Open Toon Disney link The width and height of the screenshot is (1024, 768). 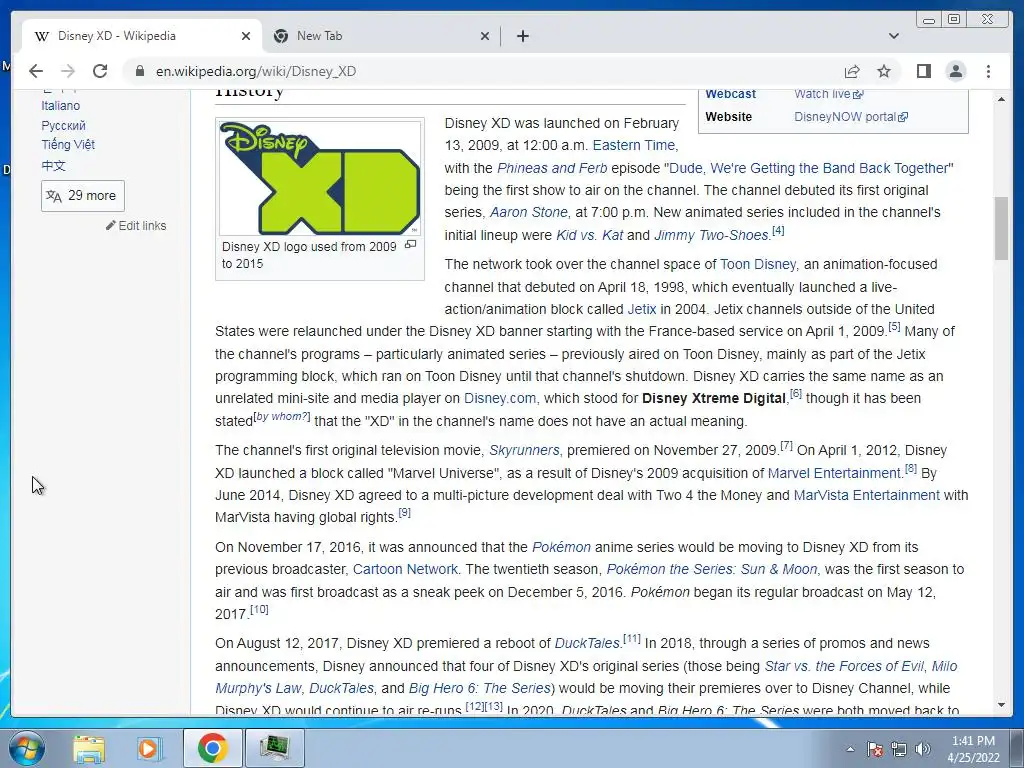pyautogui.click(x=758, y=264)
